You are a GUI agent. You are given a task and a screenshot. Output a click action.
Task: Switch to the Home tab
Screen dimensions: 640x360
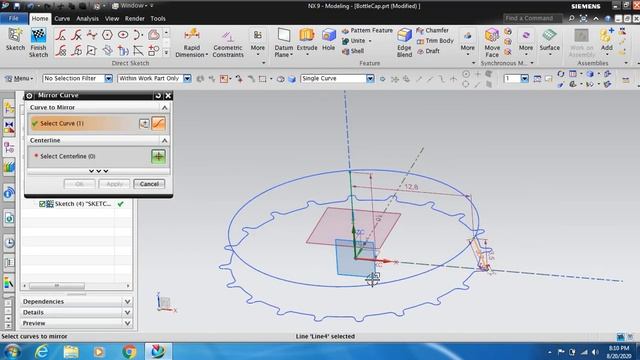40,19
